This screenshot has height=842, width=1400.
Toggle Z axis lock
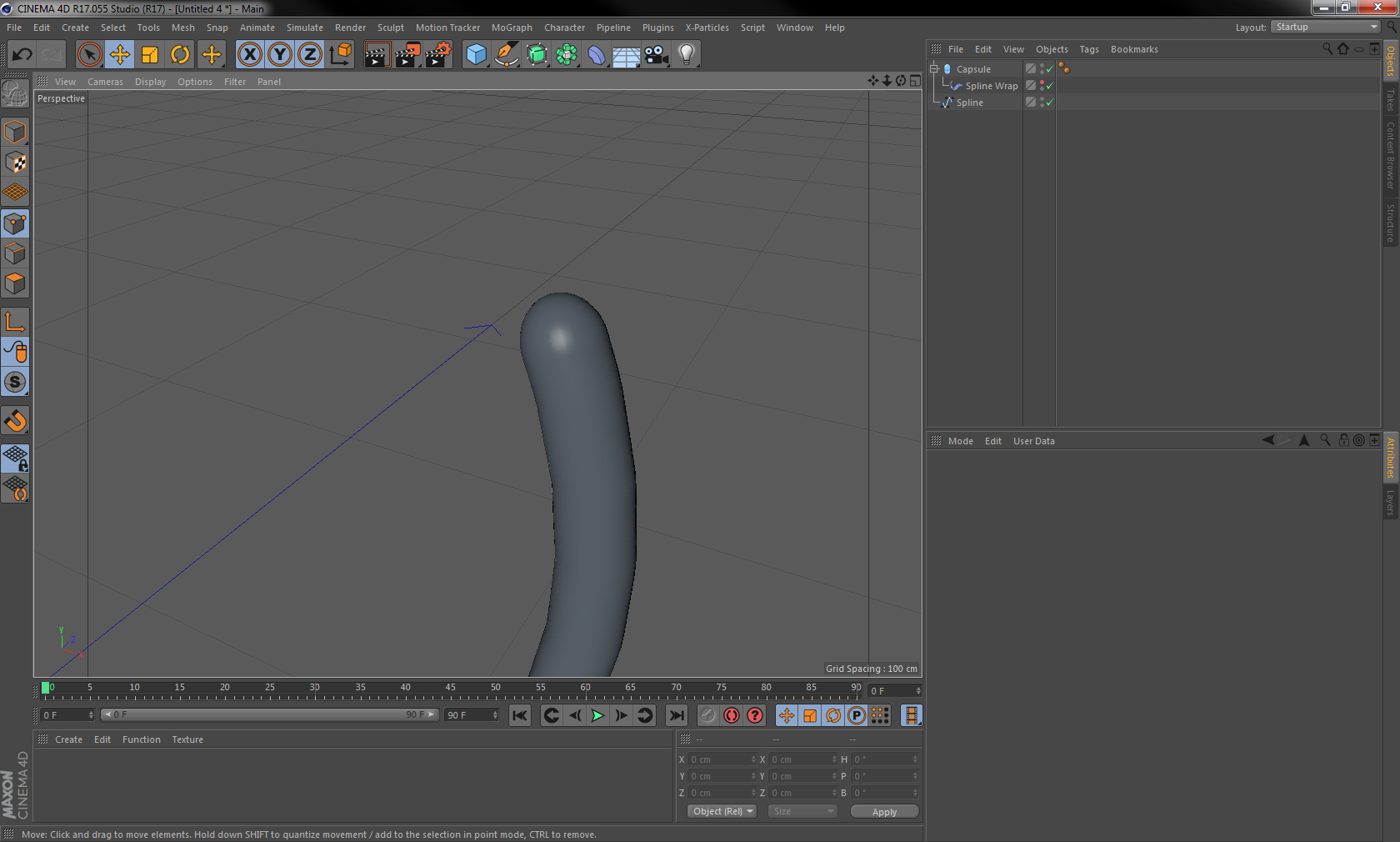(310, 55)
